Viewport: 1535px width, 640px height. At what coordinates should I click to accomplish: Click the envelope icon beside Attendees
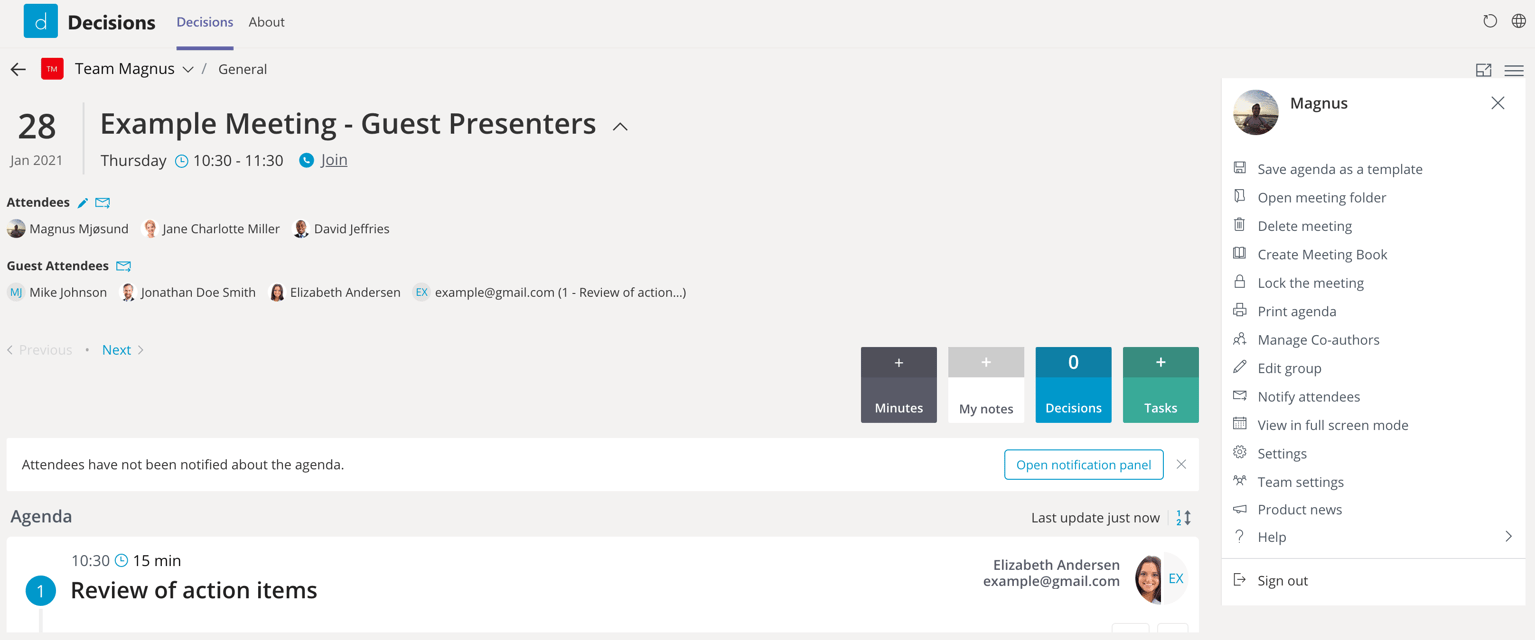[102, 201]
